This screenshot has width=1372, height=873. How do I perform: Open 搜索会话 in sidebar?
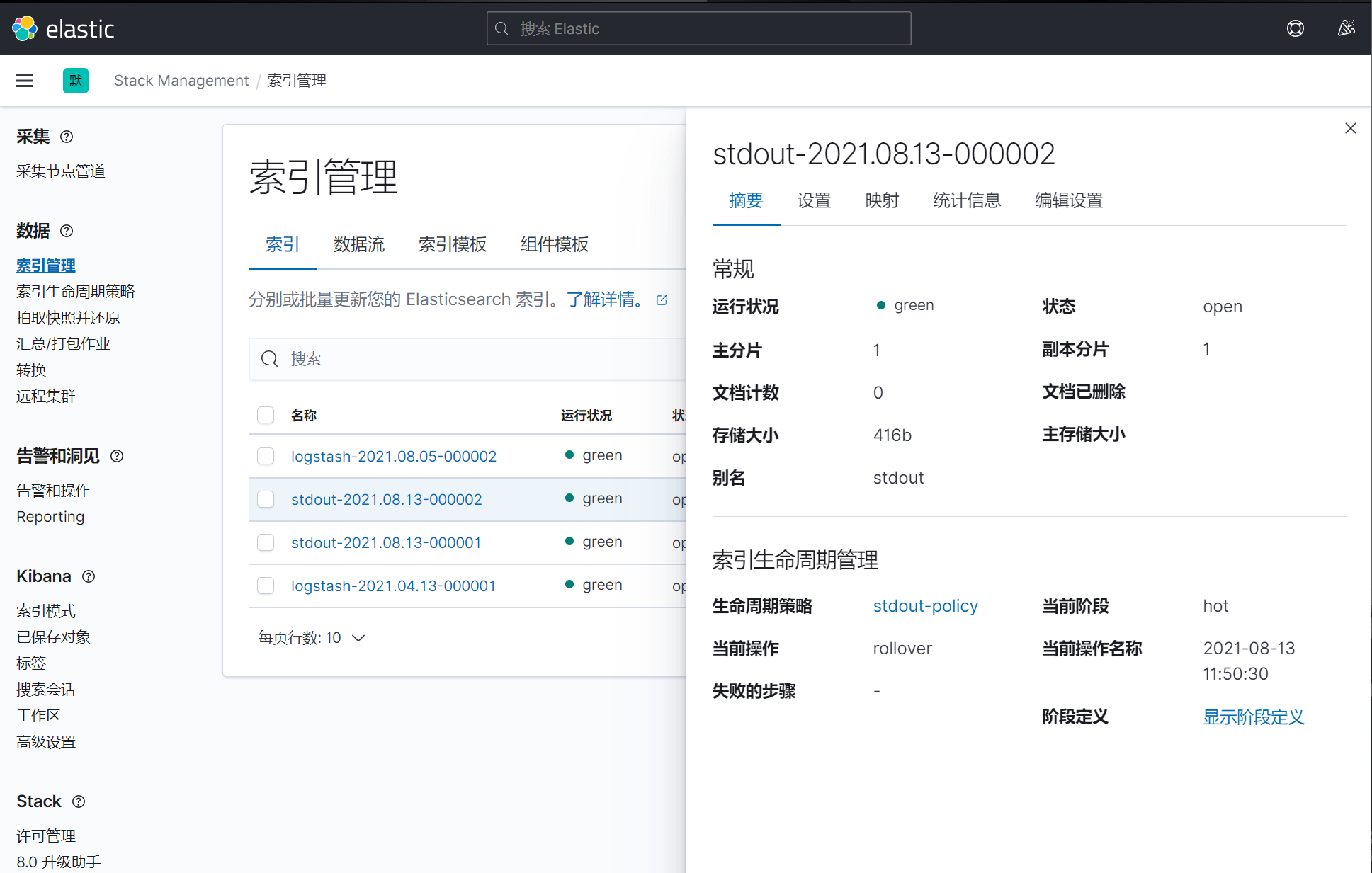[46, 689]
